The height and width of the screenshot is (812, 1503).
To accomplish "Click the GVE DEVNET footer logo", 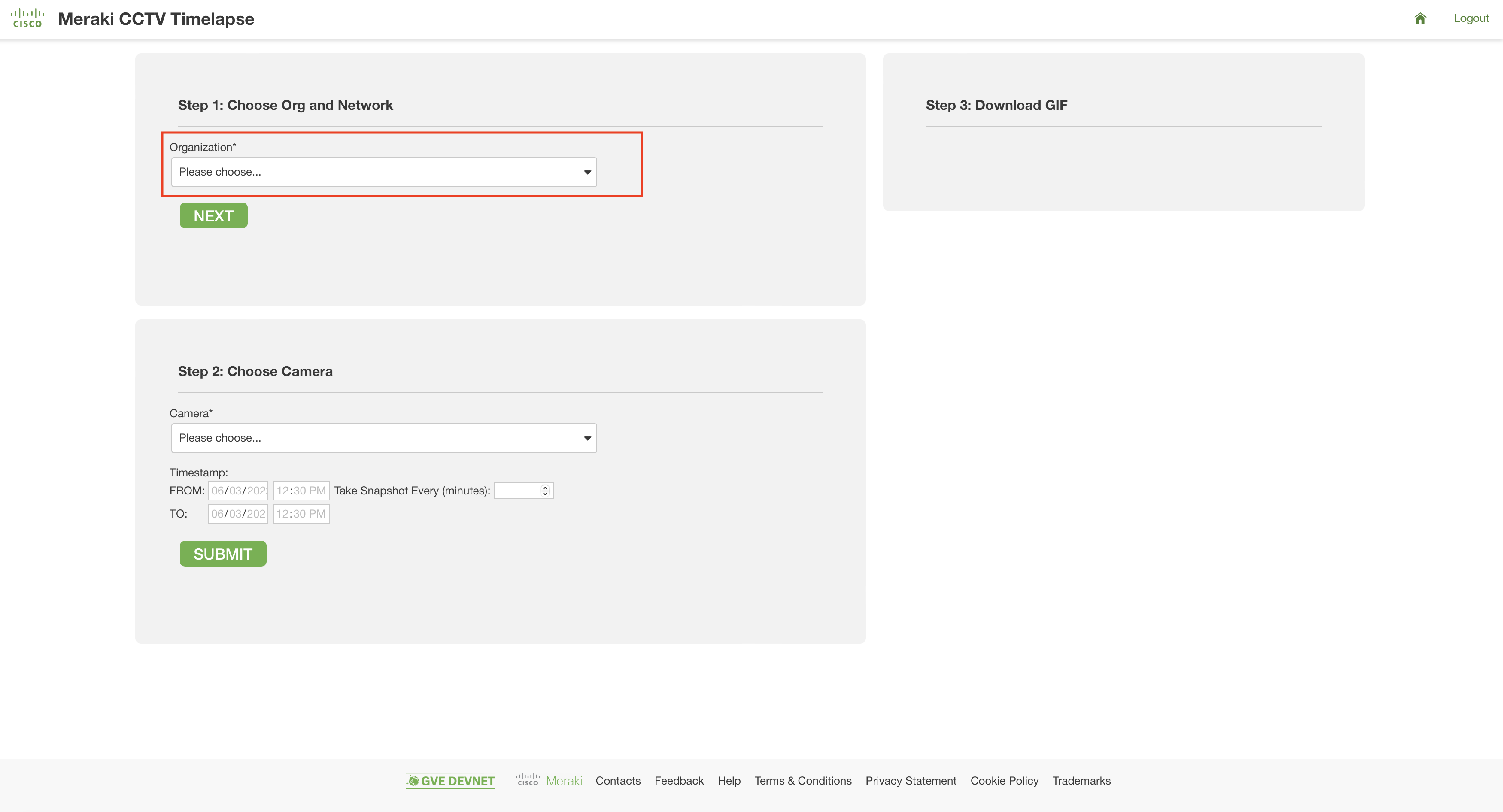I will tap(450, 781).
